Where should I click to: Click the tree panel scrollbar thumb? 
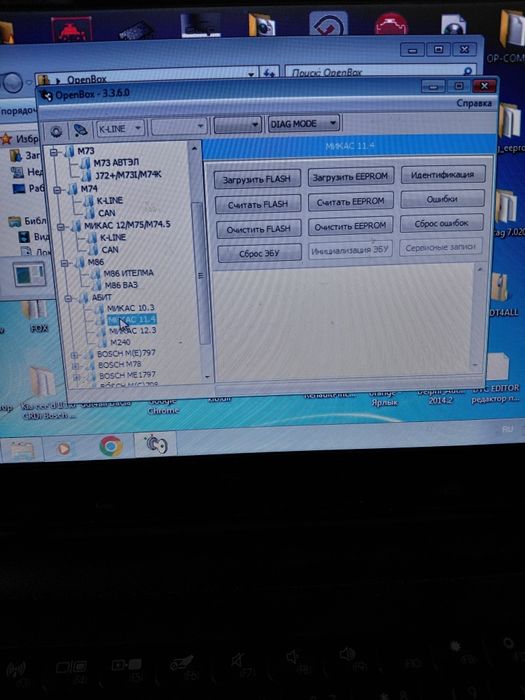[x=200, y=273]
